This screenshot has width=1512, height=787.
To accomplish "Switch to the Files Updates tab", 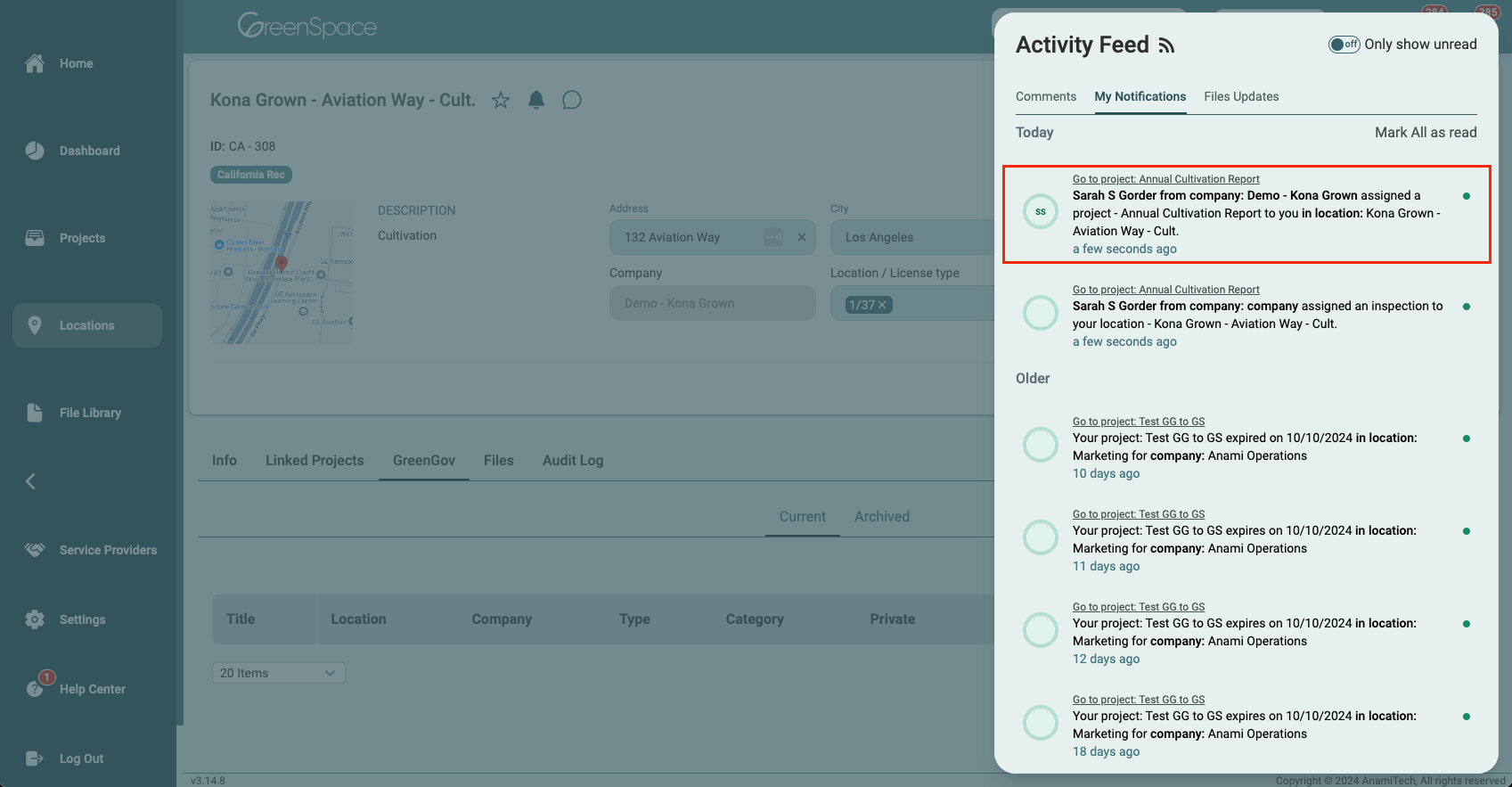I will [1241, 96].
